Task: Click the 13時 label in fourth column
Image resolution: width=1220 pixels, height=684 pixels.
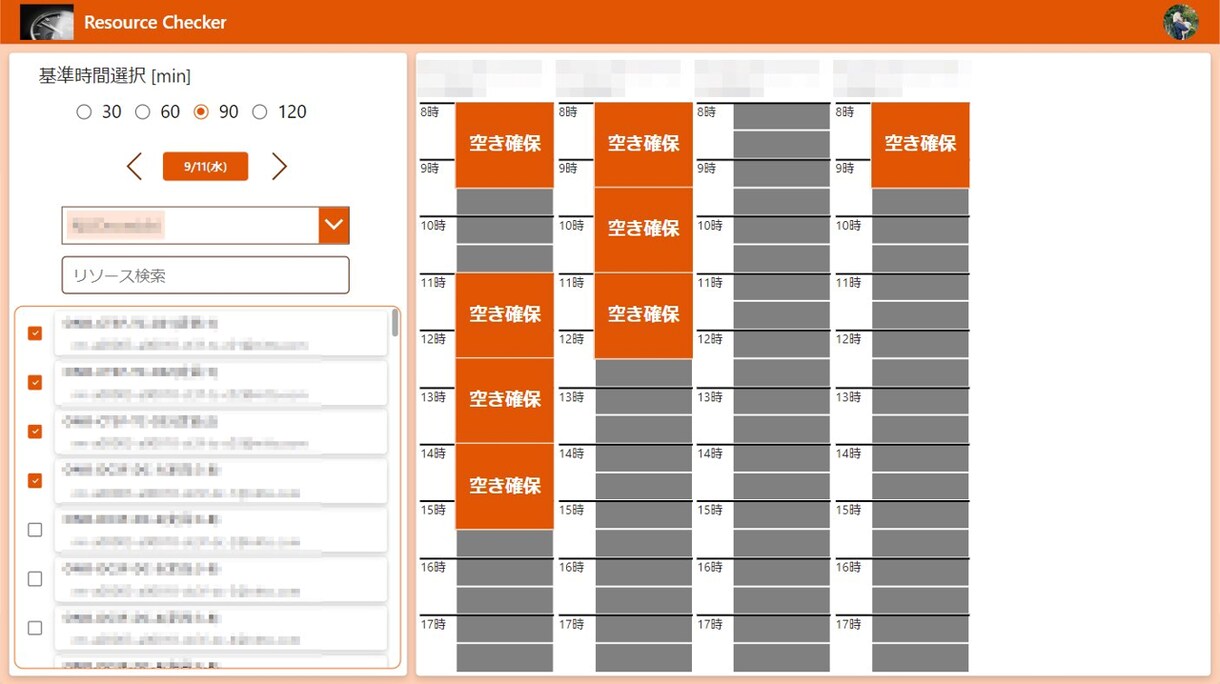Action: coord(848,397)
